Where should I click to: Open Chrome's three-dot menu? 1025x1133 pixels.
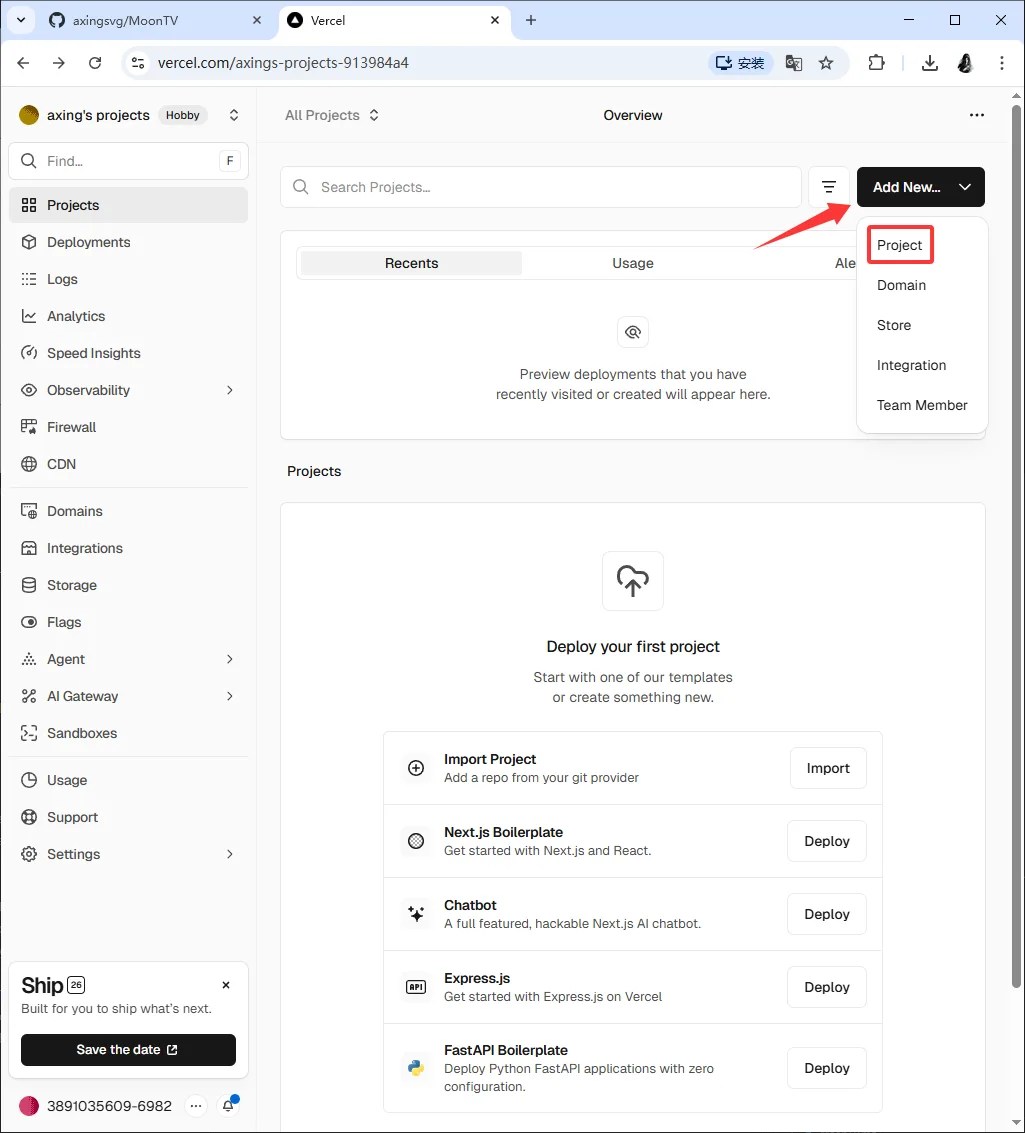tap(1001, 63)
